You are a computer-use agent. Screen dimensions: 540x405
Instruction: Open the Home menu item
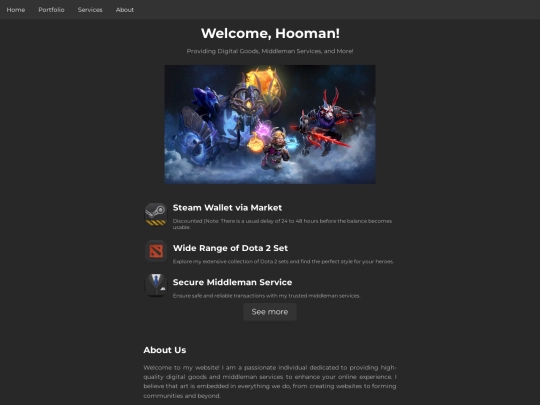[16, 10]
